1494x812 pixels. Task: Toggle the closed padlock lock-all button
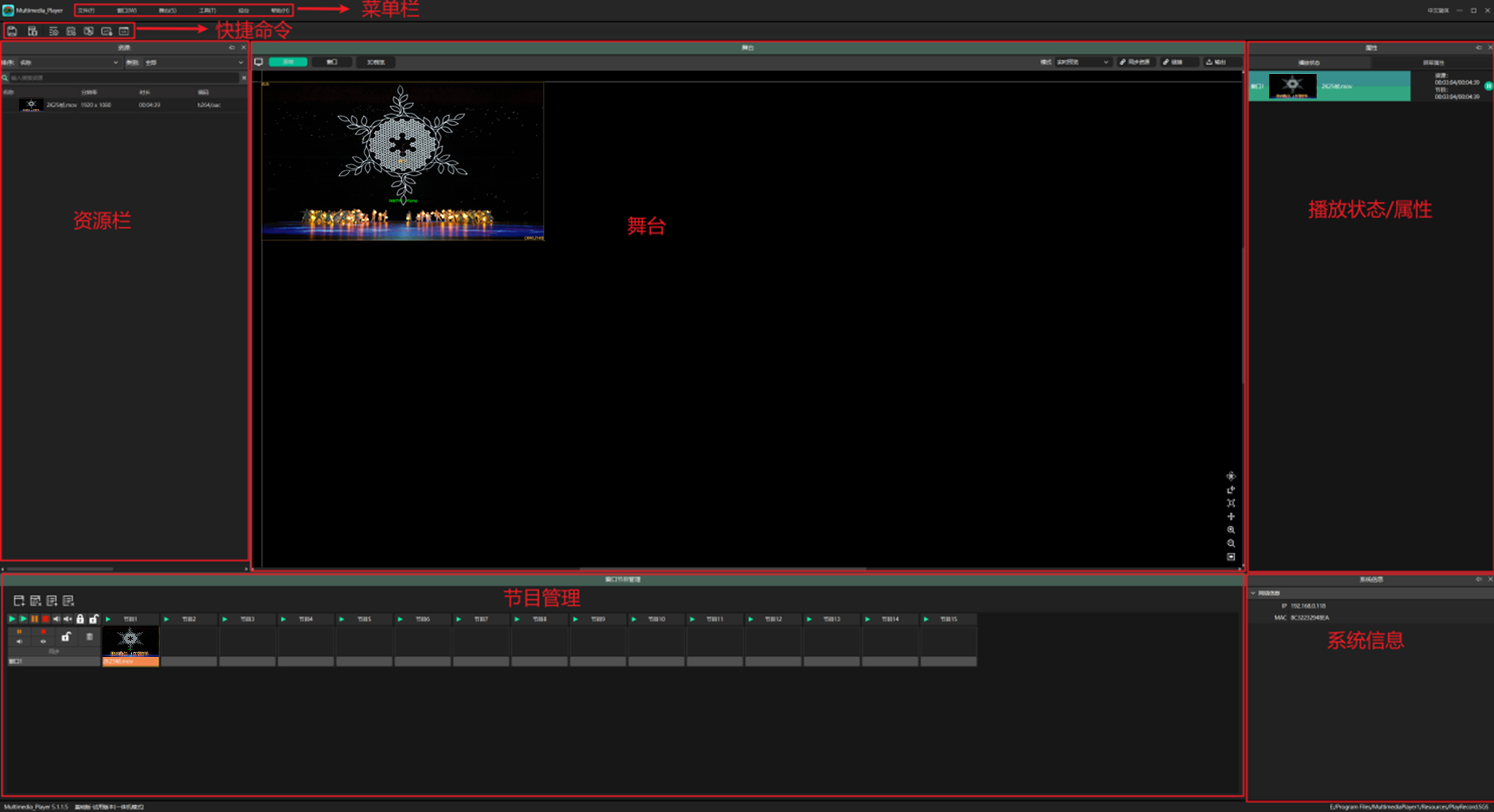click(x=80, y=619)
